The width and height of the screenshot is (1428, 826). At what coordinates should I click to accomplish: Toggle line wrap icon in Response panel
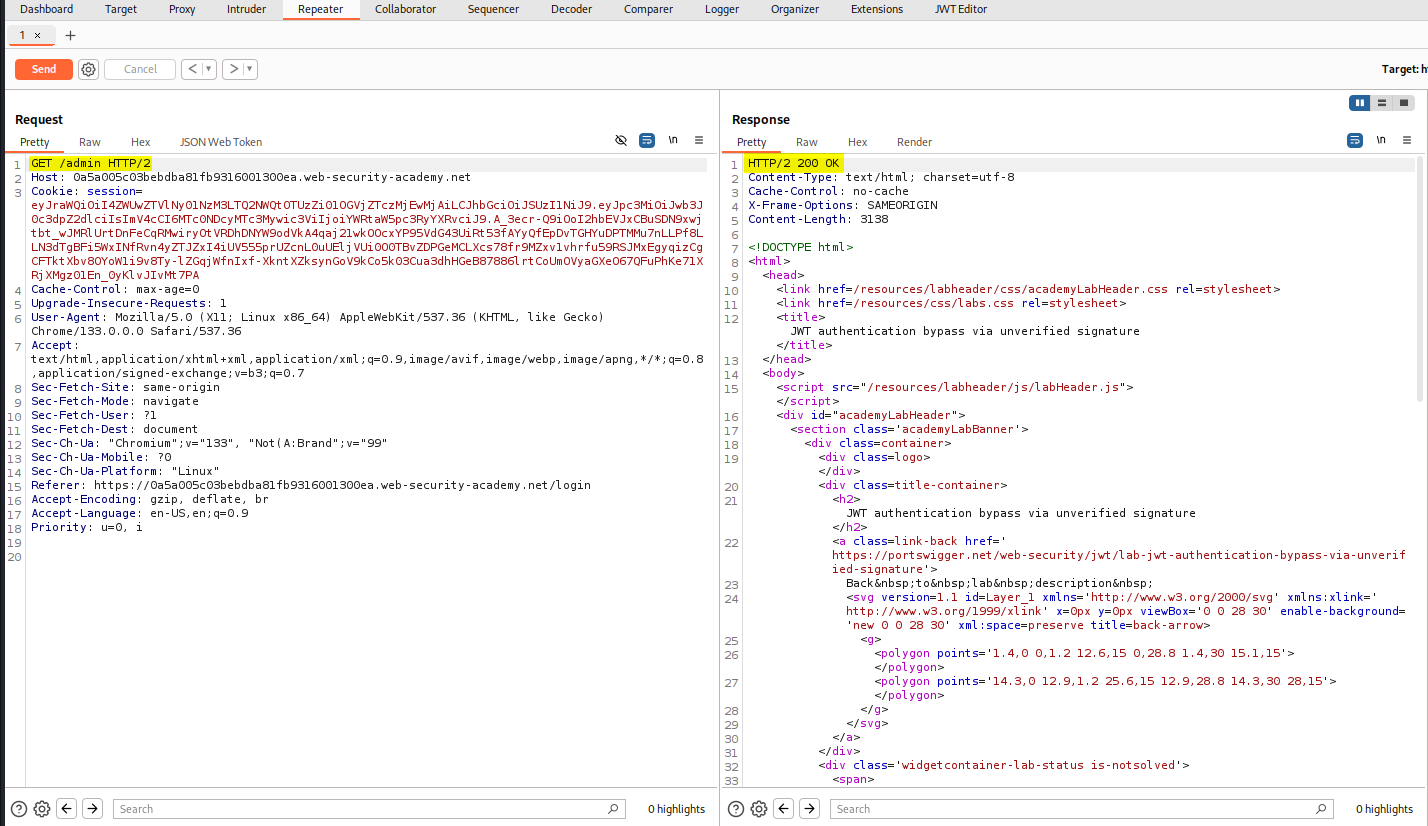tap(1355, 141)
